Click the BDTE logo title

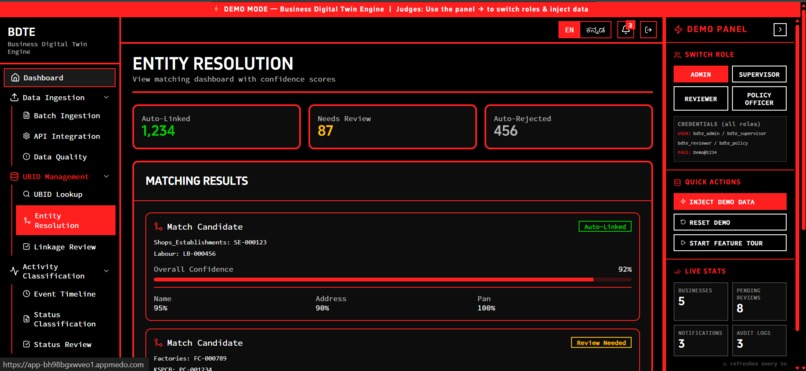pos(22,32)
